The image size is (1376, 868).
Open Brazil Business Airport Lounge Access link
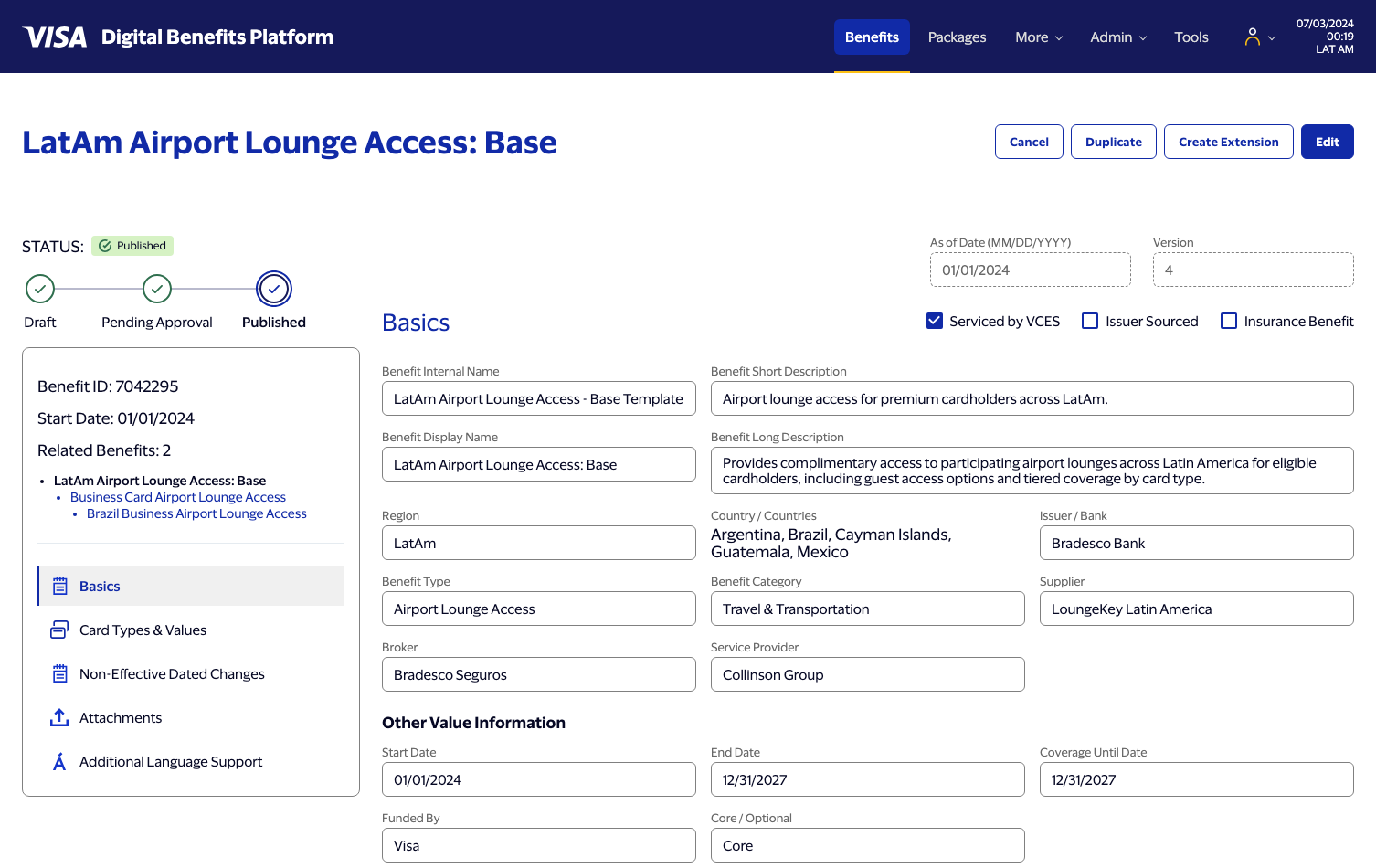[196, 513]
